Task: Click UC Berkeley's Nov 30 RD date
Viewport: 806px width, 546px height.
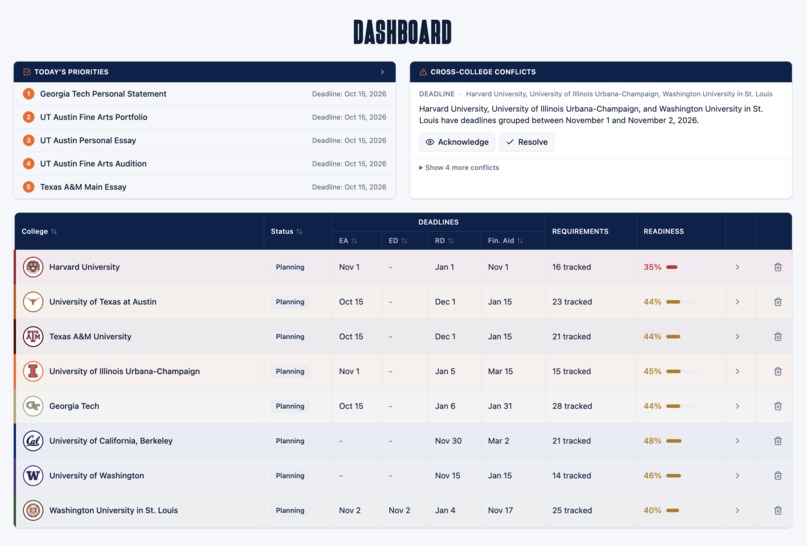Action: click(x=448, y=441)
